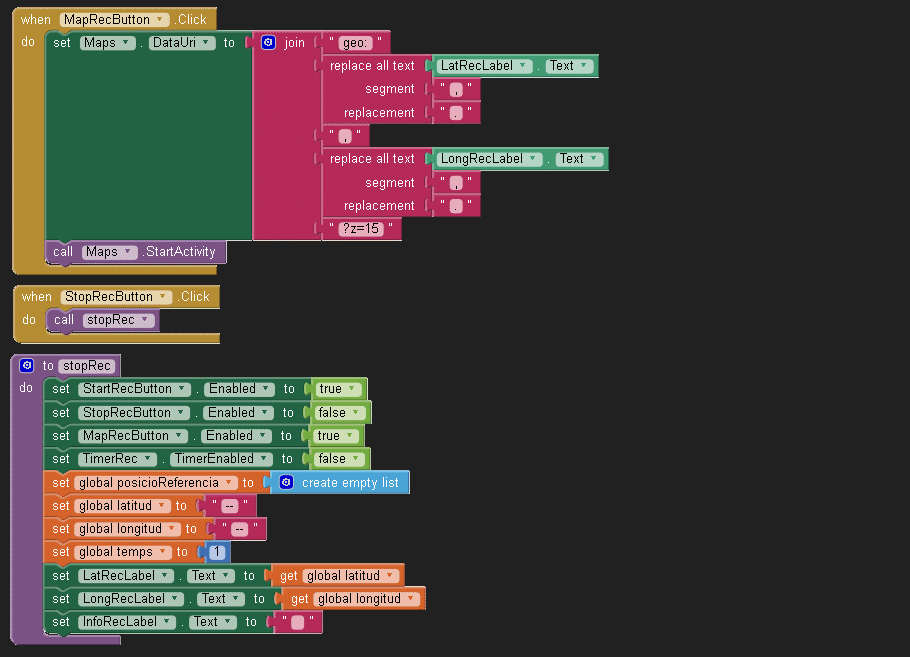Click the "?z=15" text string field
Viewport: 910px width, 657px height.
point(360,229)
